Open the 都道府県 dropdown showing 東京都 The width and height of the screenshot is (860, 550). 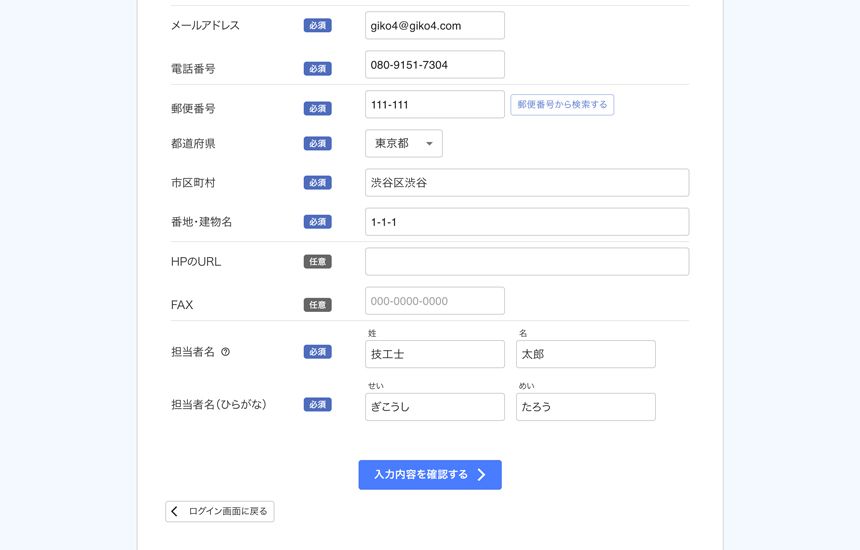(403, 144)
